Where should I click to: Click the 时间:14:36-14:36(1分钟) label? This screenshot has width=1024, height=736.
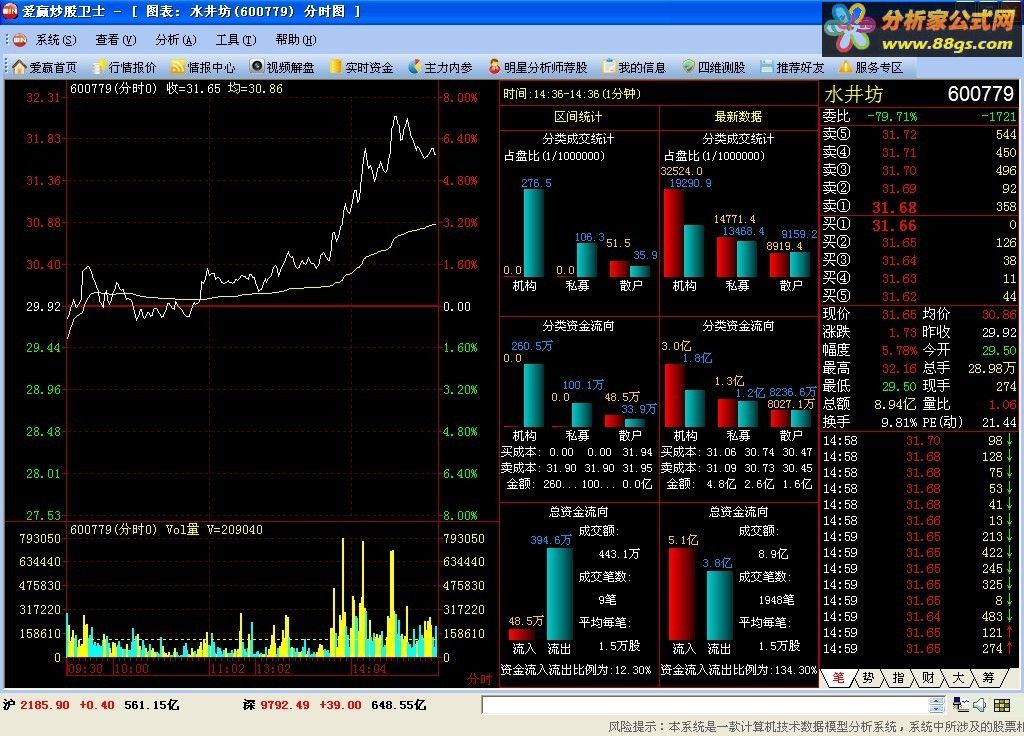click(571, 94)
